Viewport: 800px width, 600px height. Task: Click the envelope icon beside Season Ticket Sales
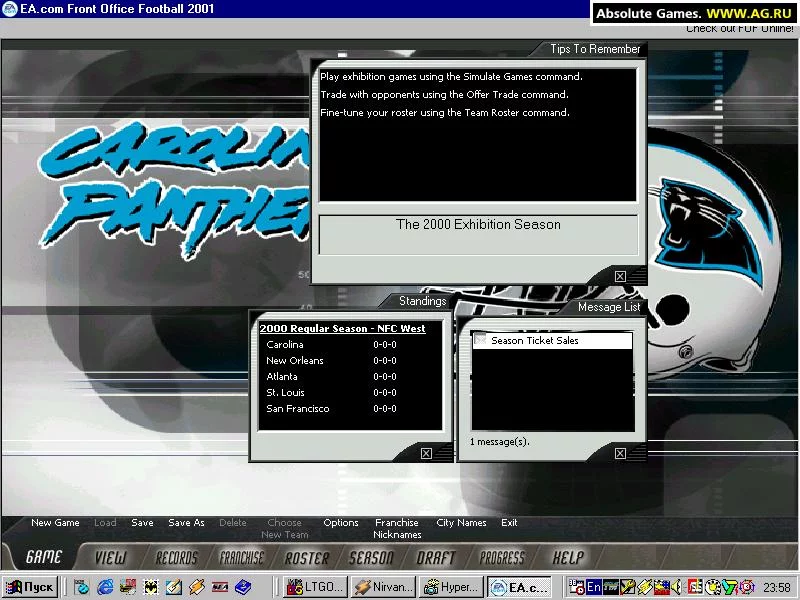pyautogui.click(x=480, y=340)
